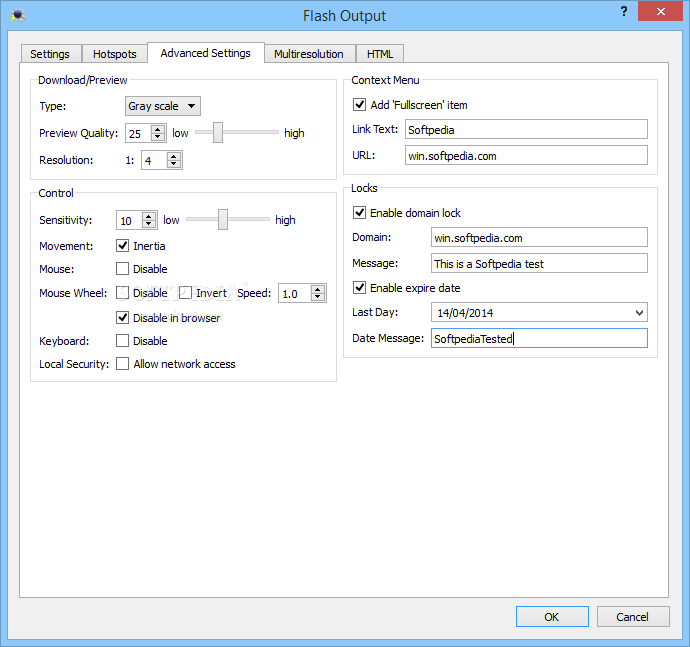Check Allow network access checkbox

pos(122,364)
